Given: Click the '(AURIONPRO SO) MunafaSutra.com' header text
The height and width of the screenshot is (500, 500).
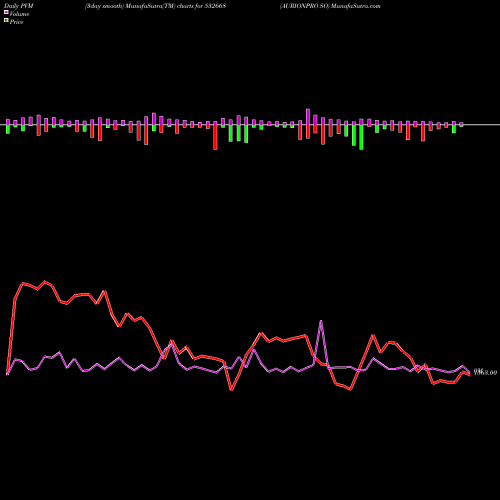Looking at the screenshot, I should 330,6.
